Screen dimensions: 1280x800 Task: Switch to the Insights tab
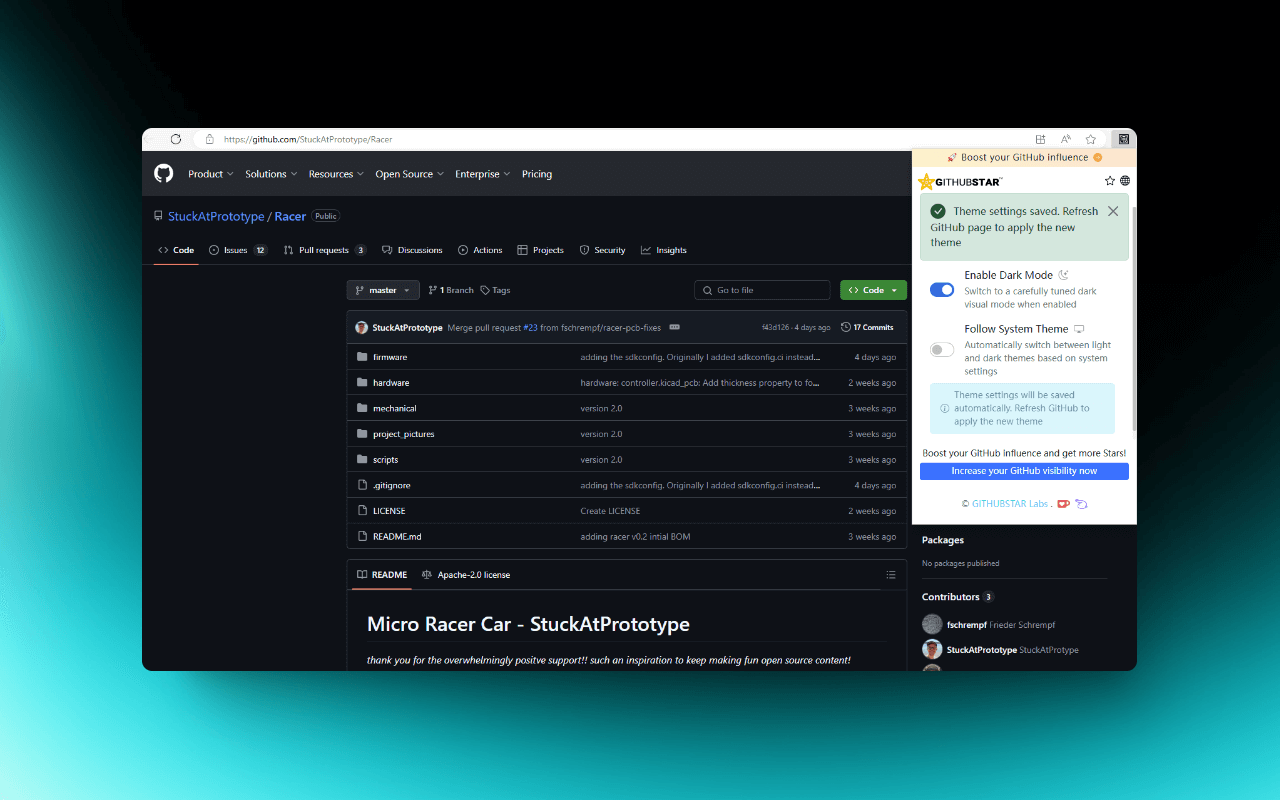tap(664, 250)
